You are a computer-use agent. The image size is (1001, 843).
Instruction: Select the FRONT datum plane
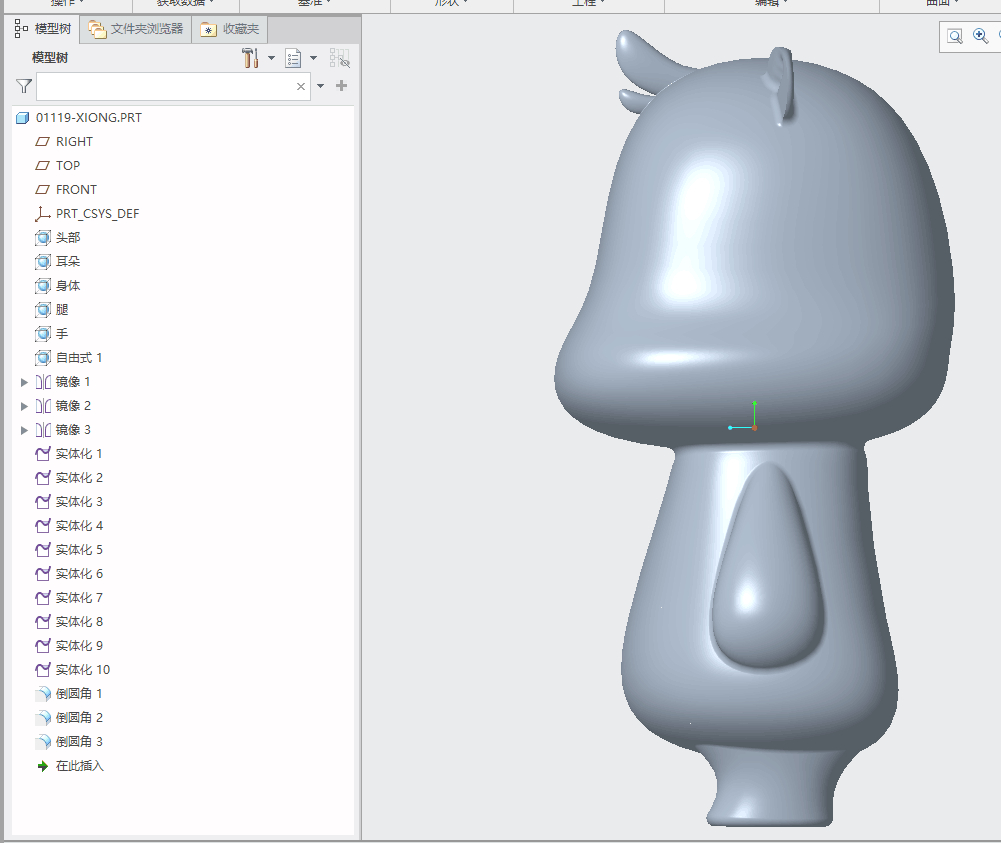point(66,190)
